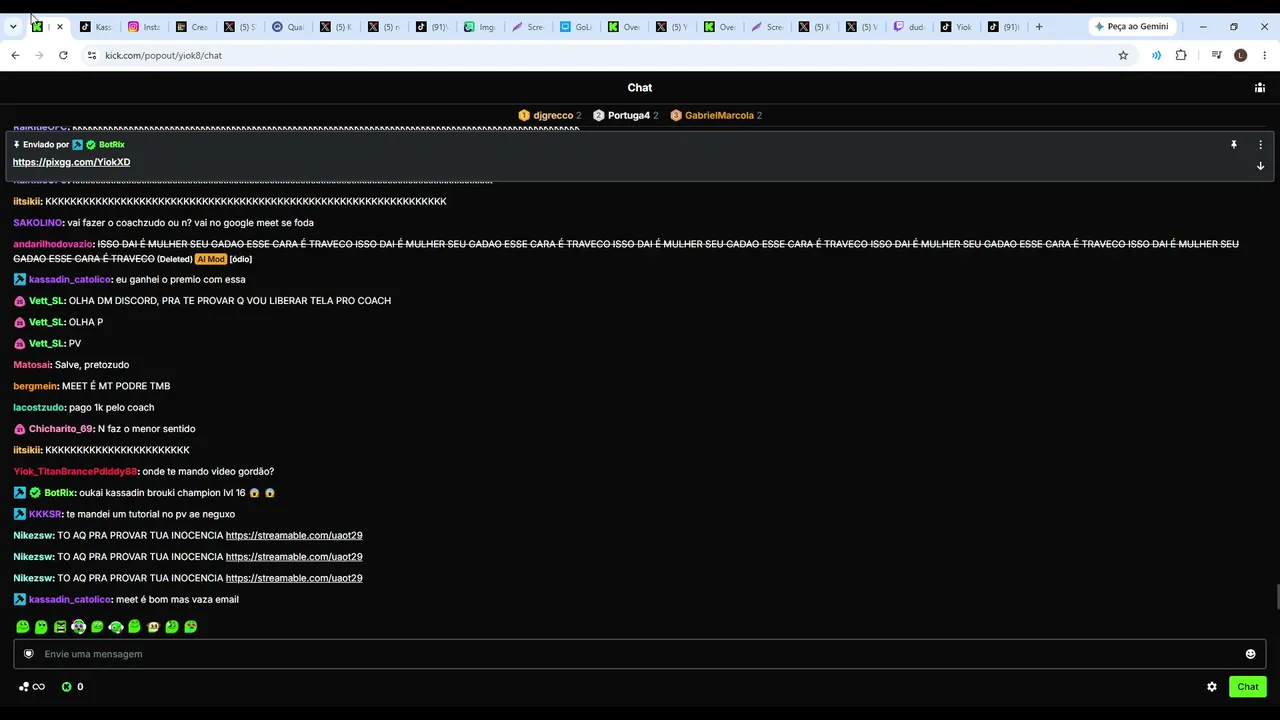This screenshot has height=720, width=1280.
Task: Select the first smiling green emote
Action: point(23,627)
